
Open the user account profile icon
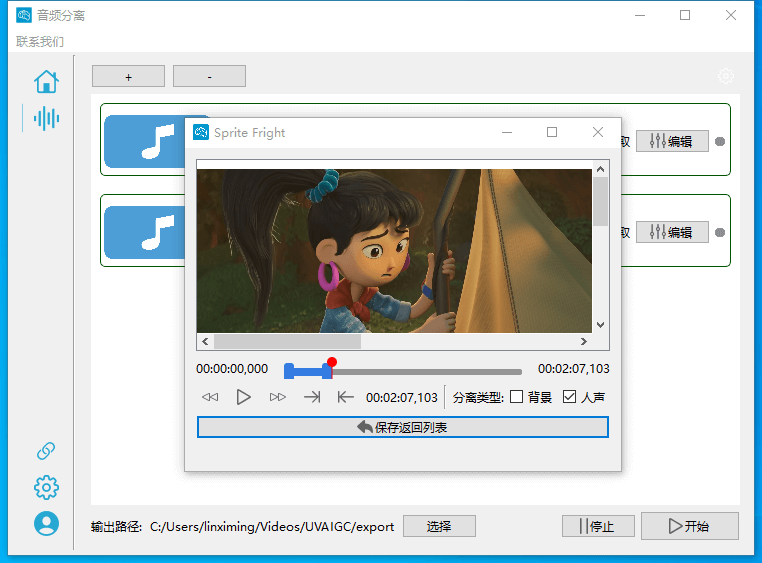46,524
